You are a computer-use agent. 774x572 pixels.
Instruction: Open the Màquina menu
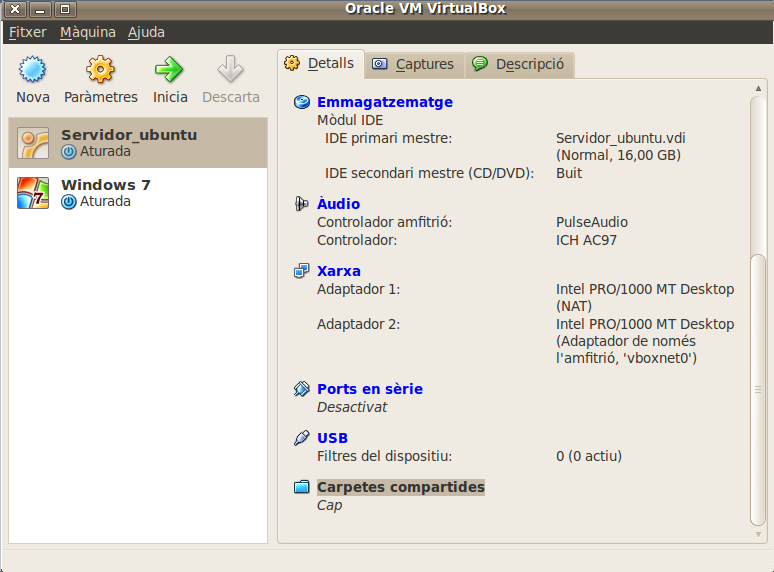pos(88,32)
